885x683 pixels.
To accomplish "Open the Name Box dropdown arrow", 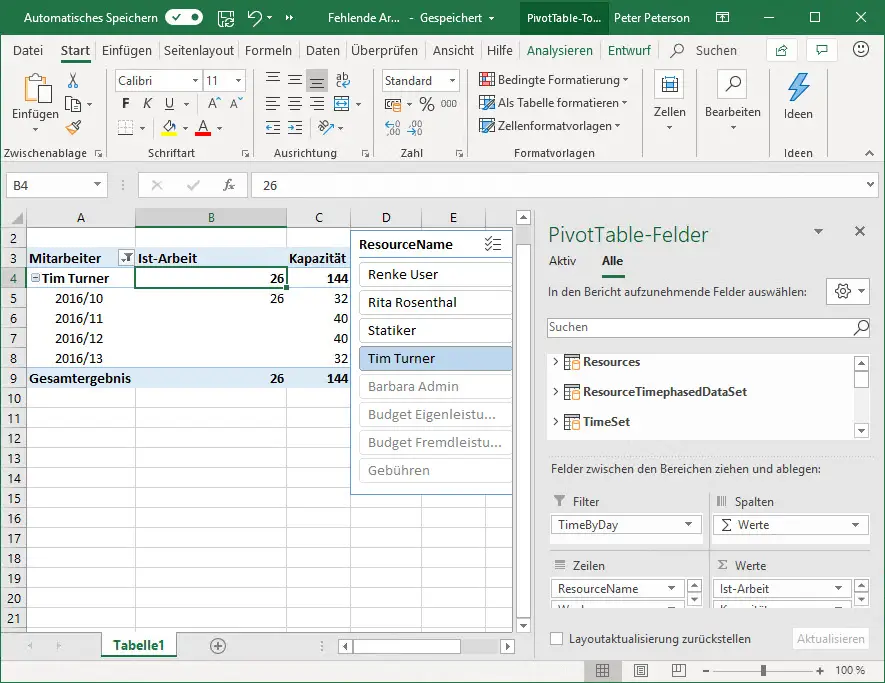I will [x=97, y=185].
